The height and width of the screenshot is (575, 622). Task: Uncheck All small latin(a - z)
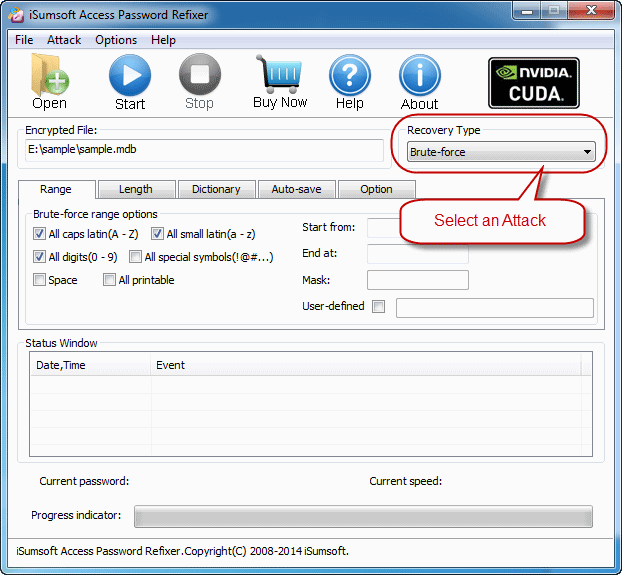157,234
